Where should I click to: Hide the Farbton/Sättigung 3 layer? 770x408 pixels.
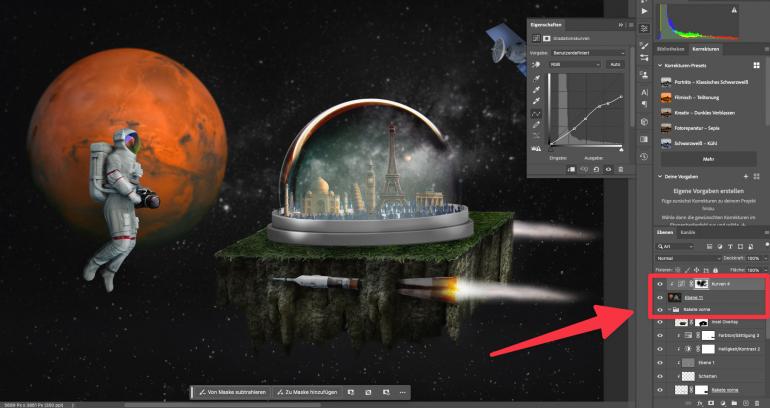pyautogui.click(x=660, y=336)
